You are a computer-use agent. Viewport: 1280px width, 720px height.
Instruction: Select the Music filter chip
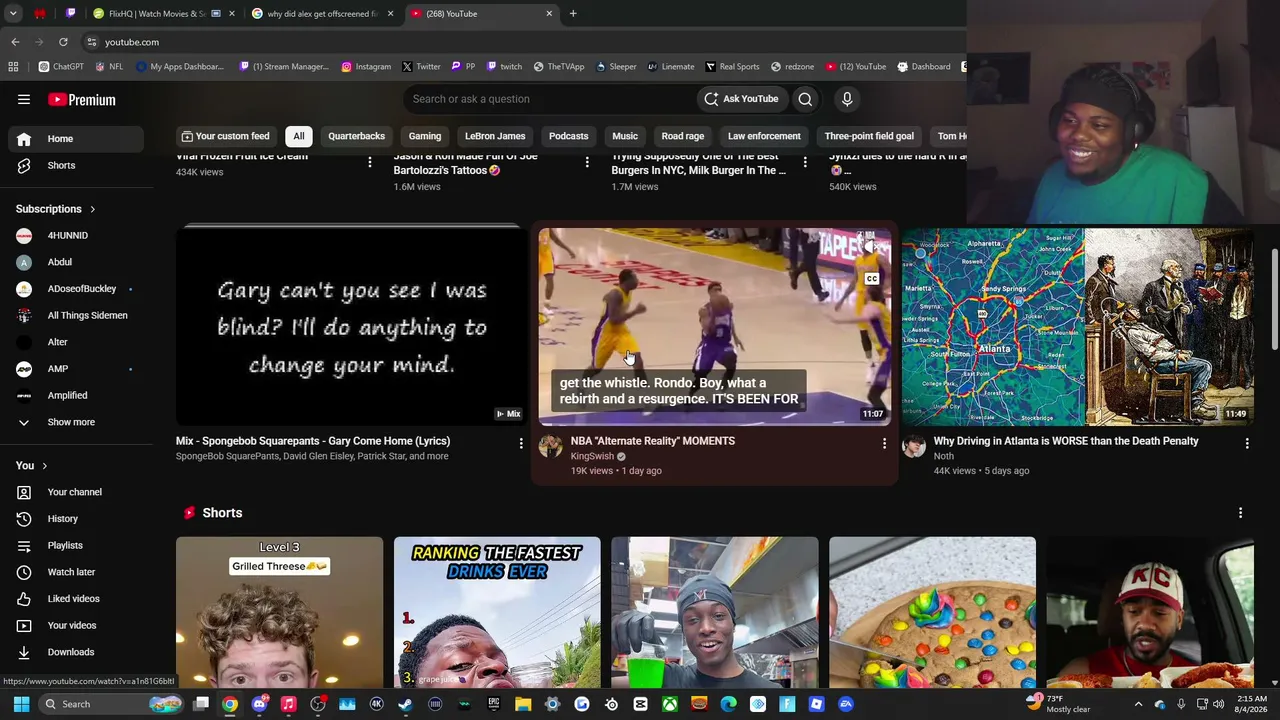pos(625,136)
